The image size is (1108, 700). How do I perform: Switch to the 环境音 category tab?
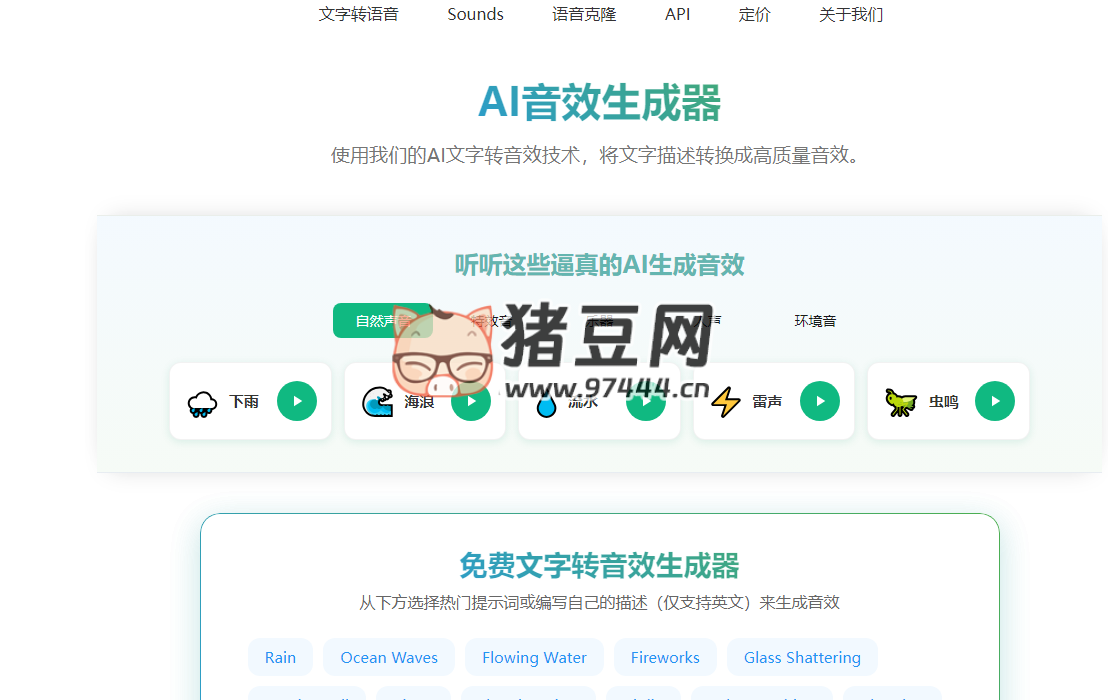[x=814, y=320]
